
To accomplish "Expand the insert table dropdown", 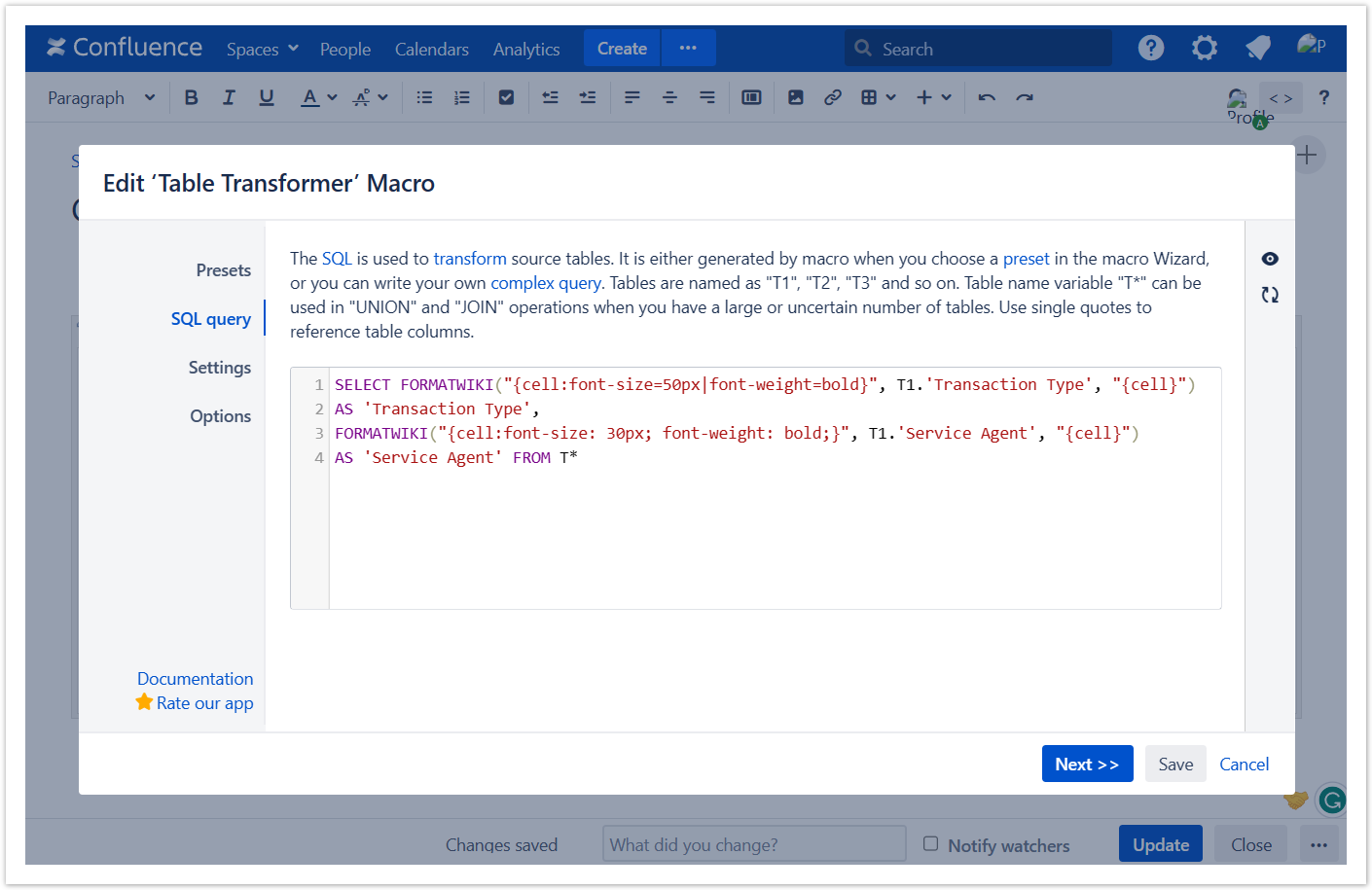I will [878, 97].
